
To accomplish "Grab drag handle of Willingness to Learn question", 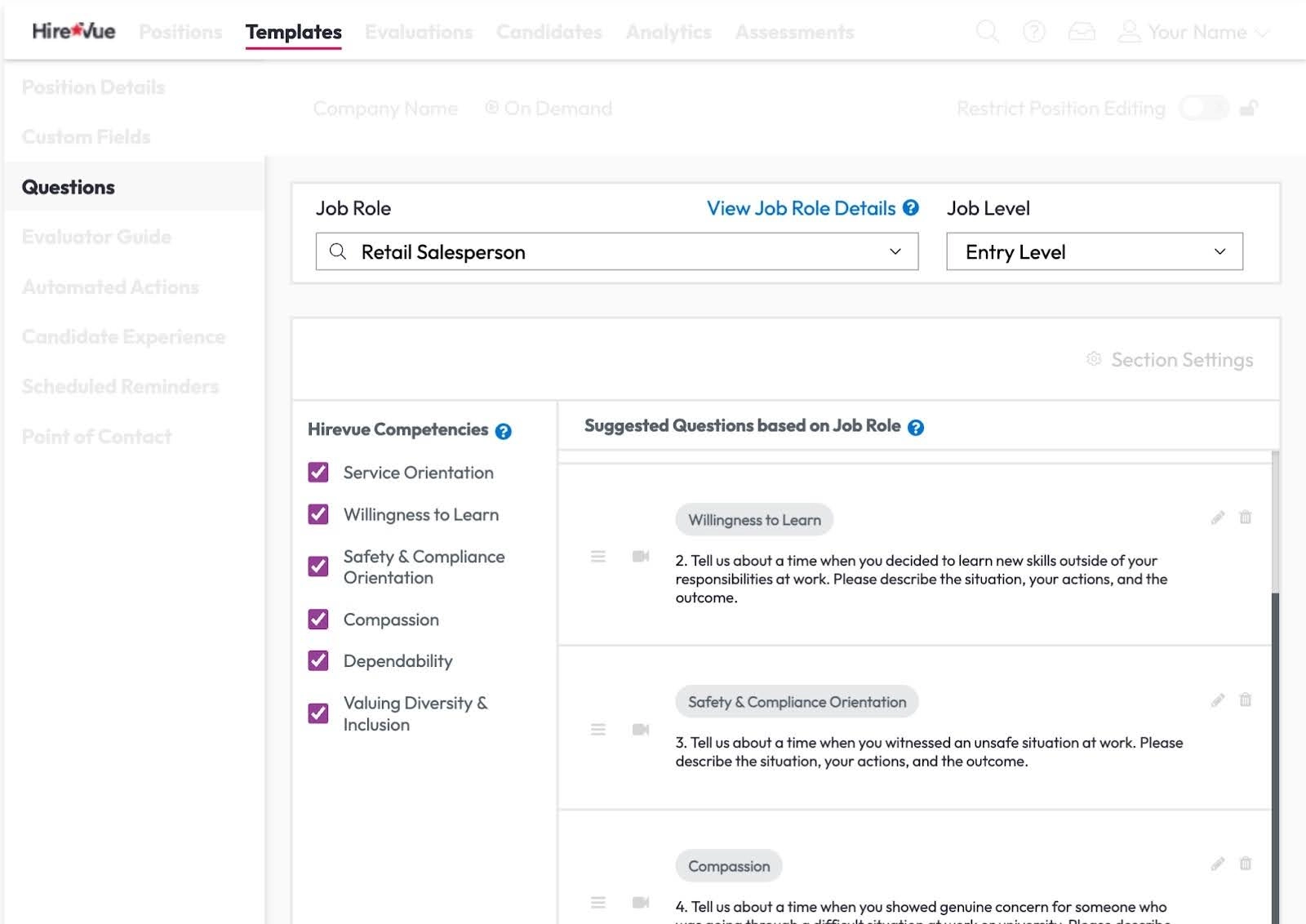I will pos(598,557).
